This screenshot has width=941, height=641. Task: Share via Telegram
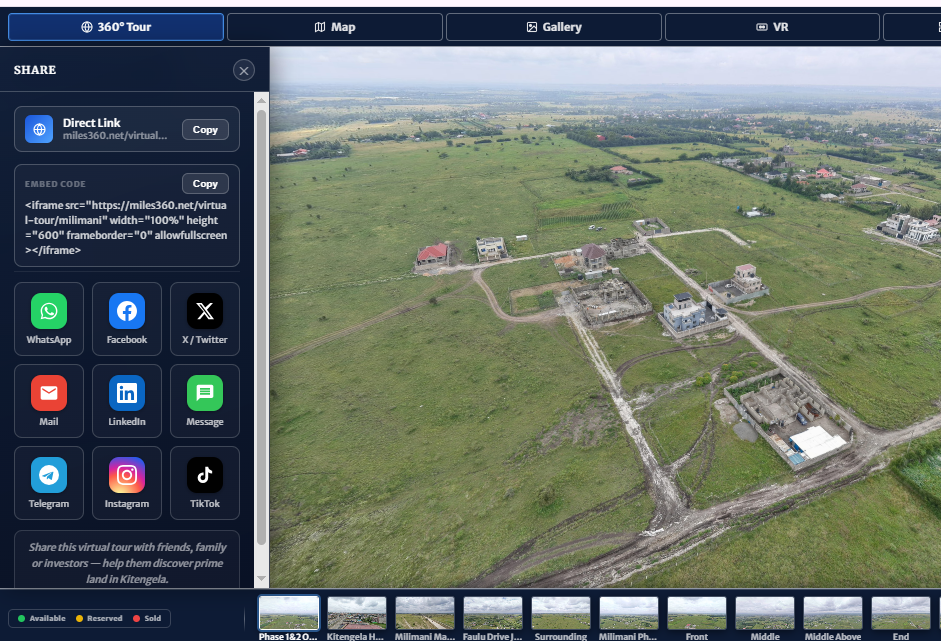click(49, 483)
